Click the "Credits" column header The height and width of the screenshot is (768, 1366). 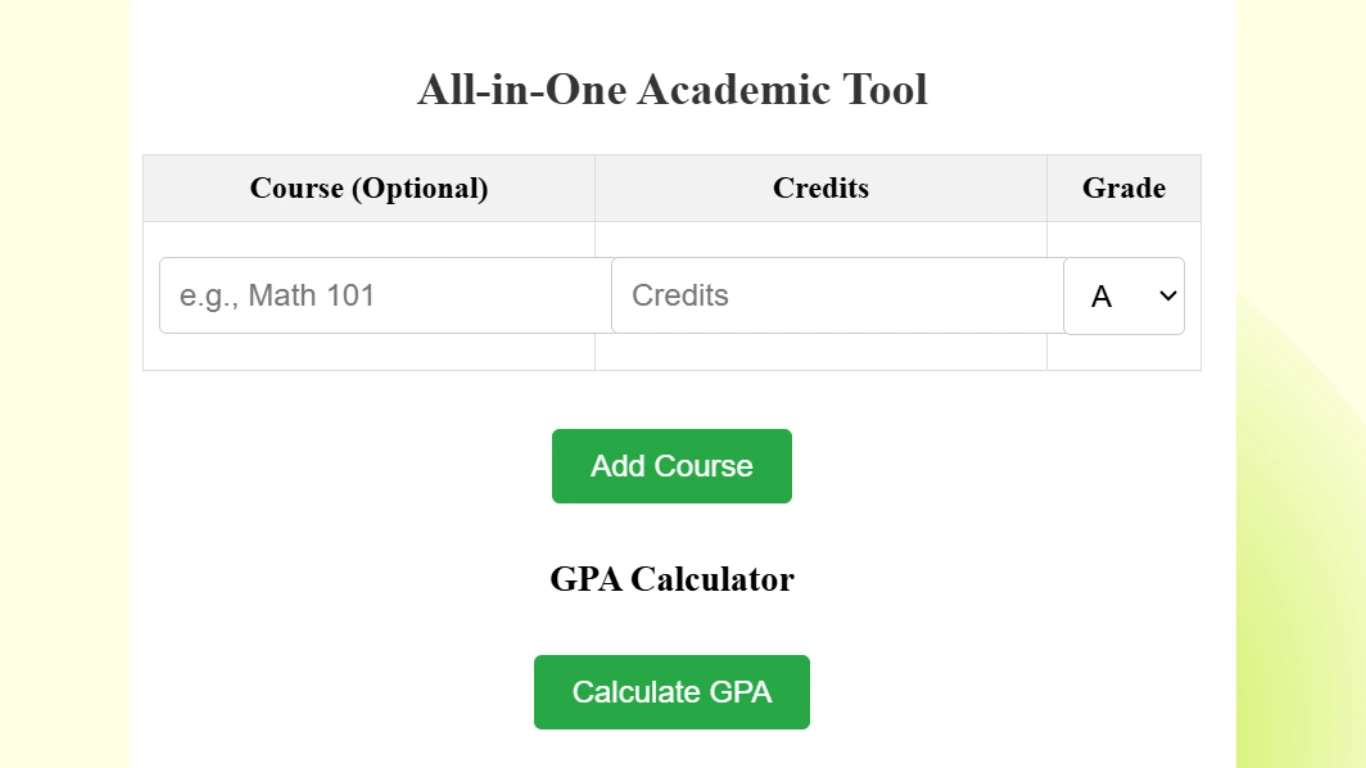click(820, 188)
